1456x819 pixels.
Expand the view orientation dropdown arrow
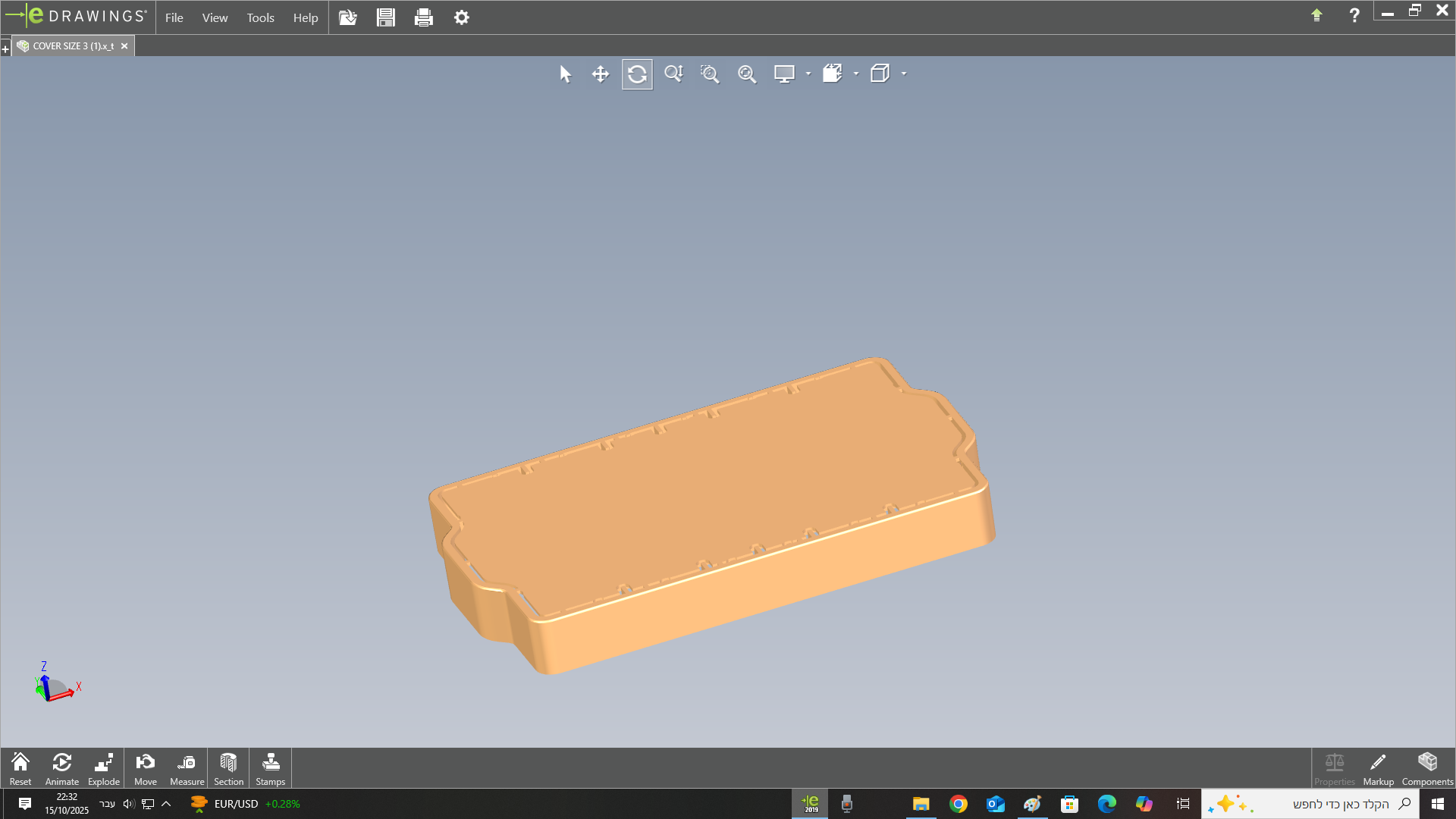(856, 74)
